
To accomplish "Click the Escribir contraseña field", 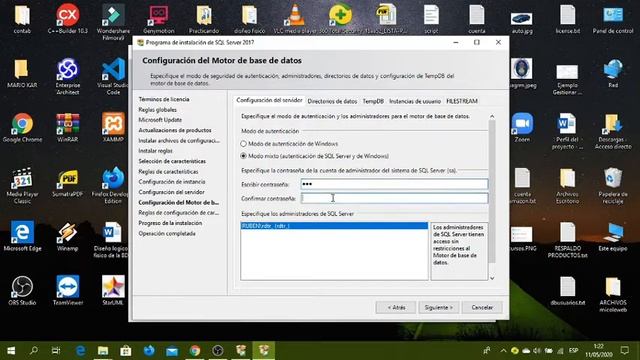I will coord(394,184).
